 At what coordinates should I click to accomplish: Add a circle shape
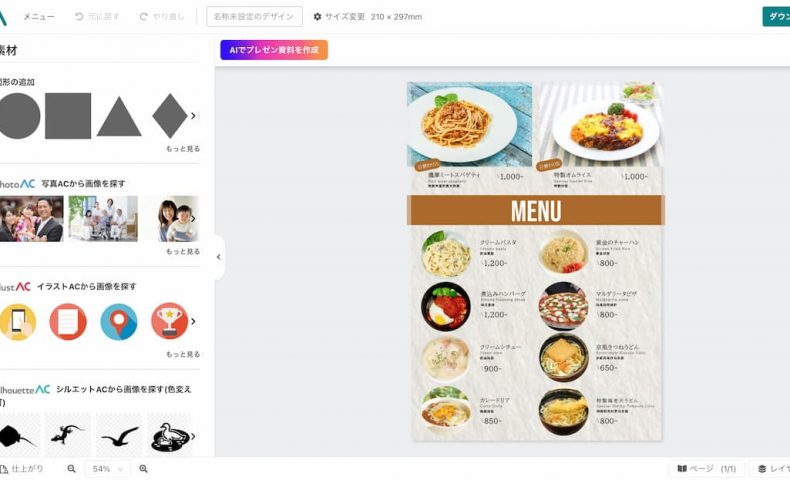19,116
